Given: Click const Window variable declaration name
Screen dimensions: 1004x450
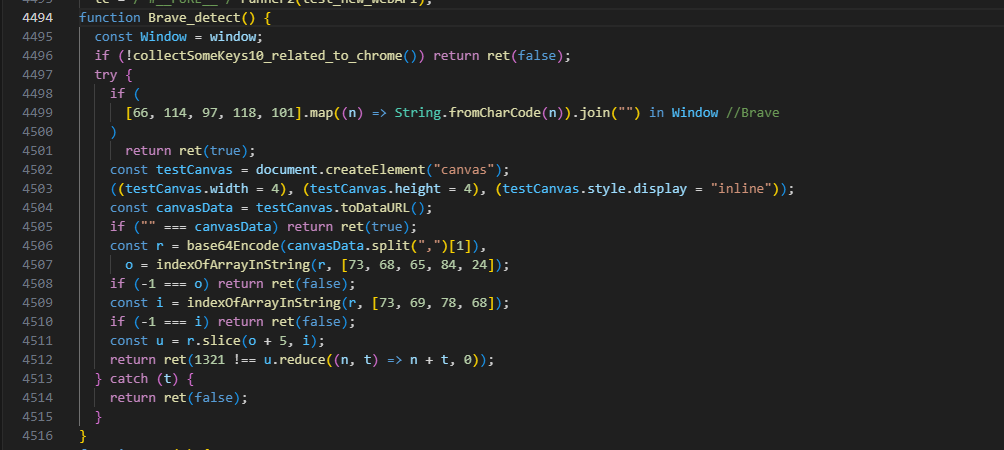Looking at the screenshot, I should (x=163, y=36).
